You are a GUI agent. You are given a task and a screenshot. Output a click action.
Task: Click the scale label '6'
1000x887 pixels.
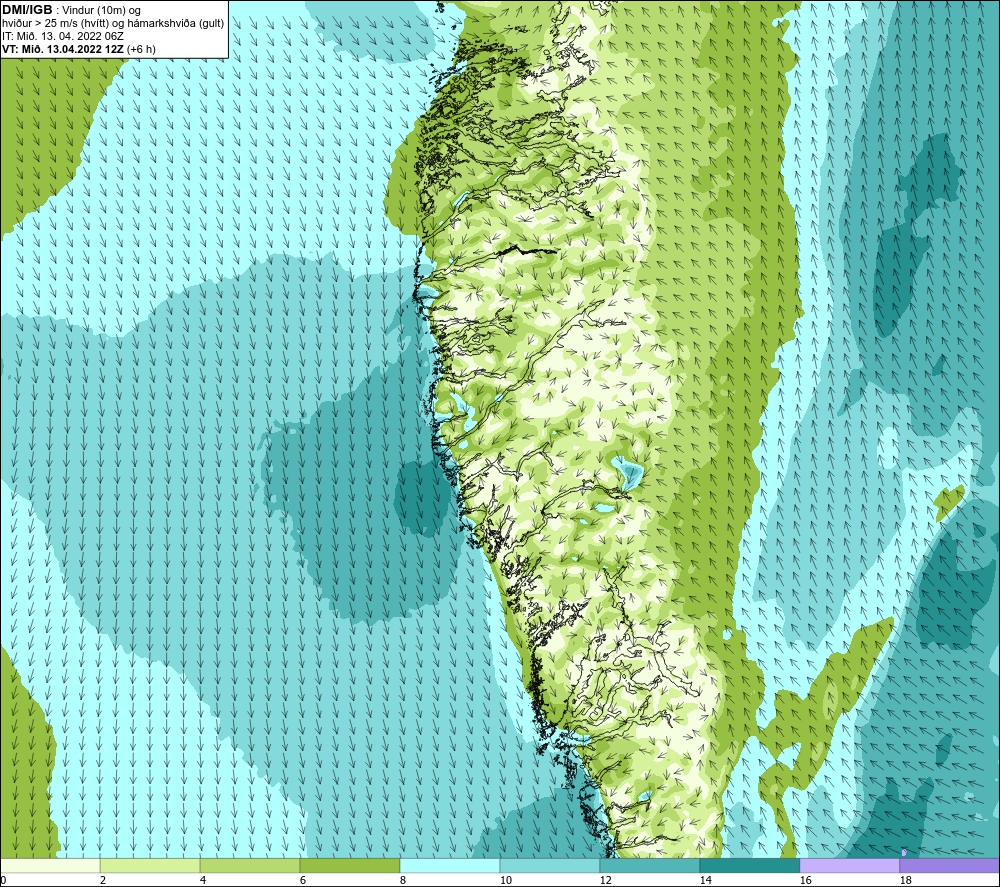(303, 881)
